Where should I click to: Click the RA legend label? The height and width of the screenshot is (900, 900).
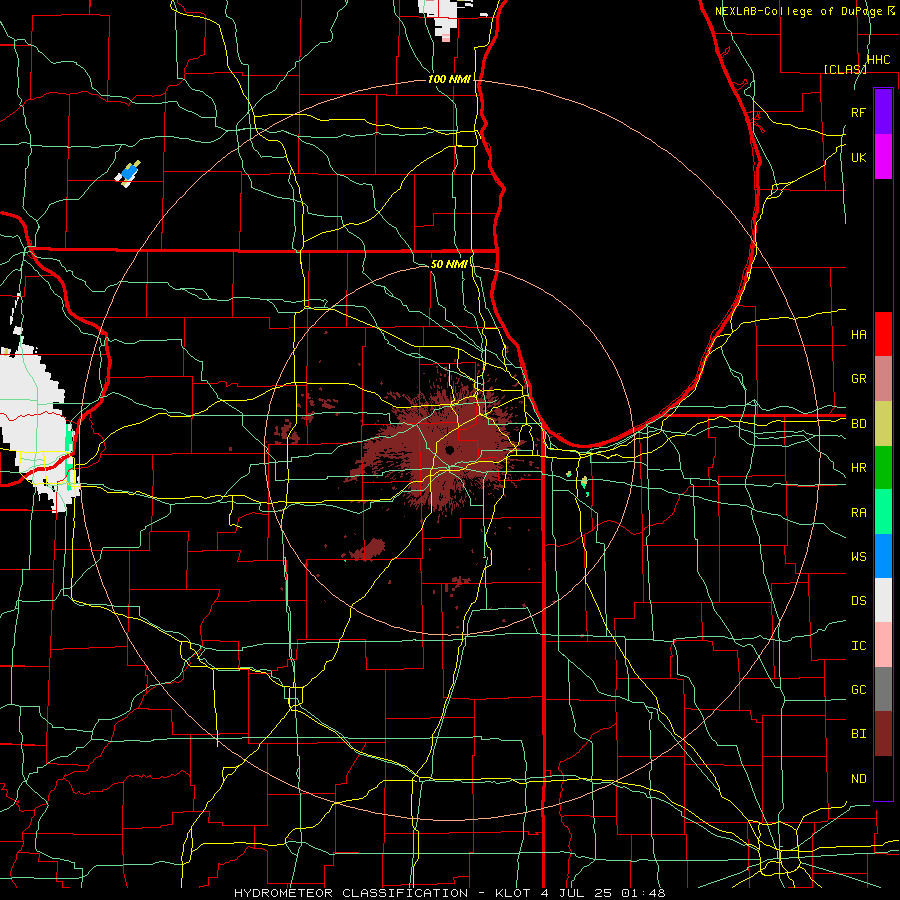click(x=859, y=513)
